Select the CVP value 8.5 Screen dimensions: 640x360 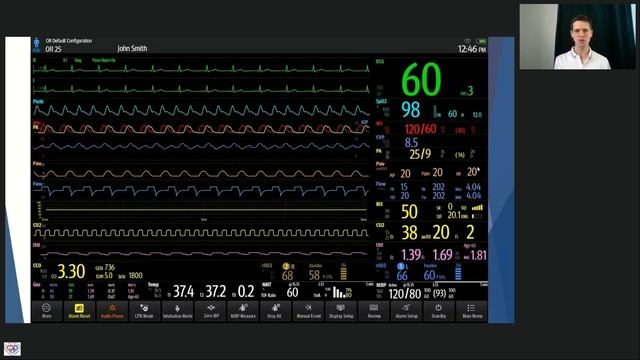click(411, 142)
